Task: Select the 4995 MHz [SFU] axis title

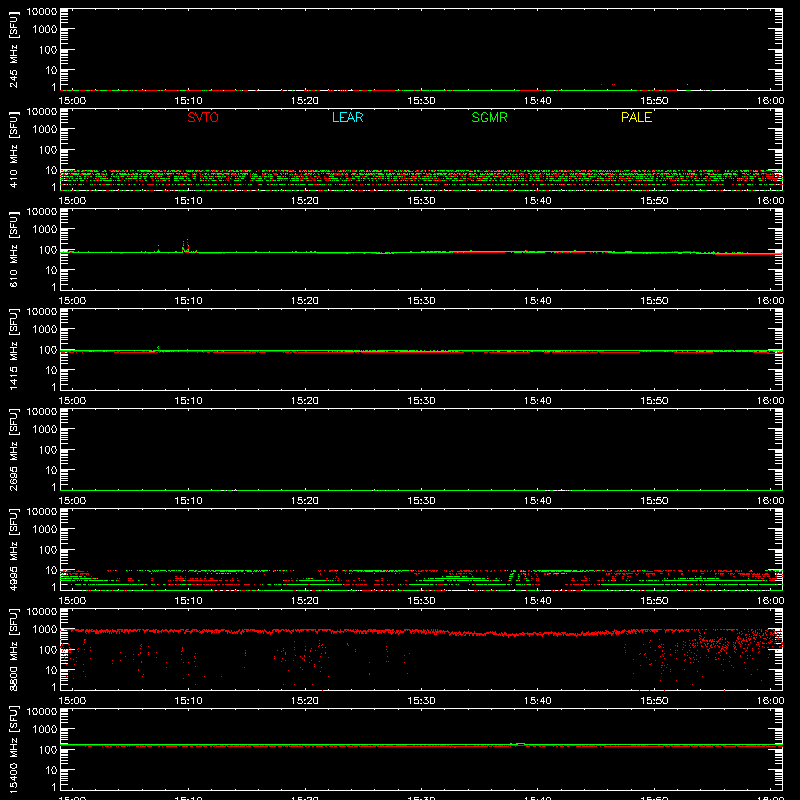Action: pos(13,549)
